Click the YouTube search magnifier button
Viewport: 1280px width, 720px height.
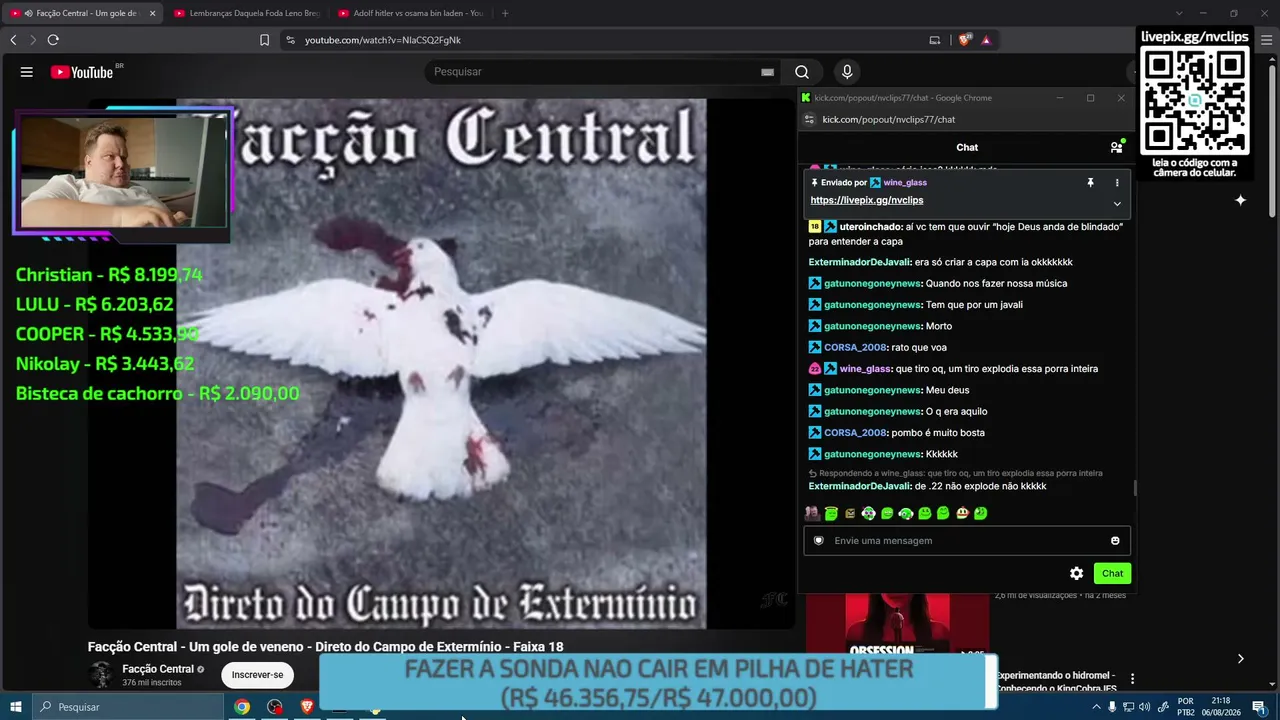coord(802,72)
